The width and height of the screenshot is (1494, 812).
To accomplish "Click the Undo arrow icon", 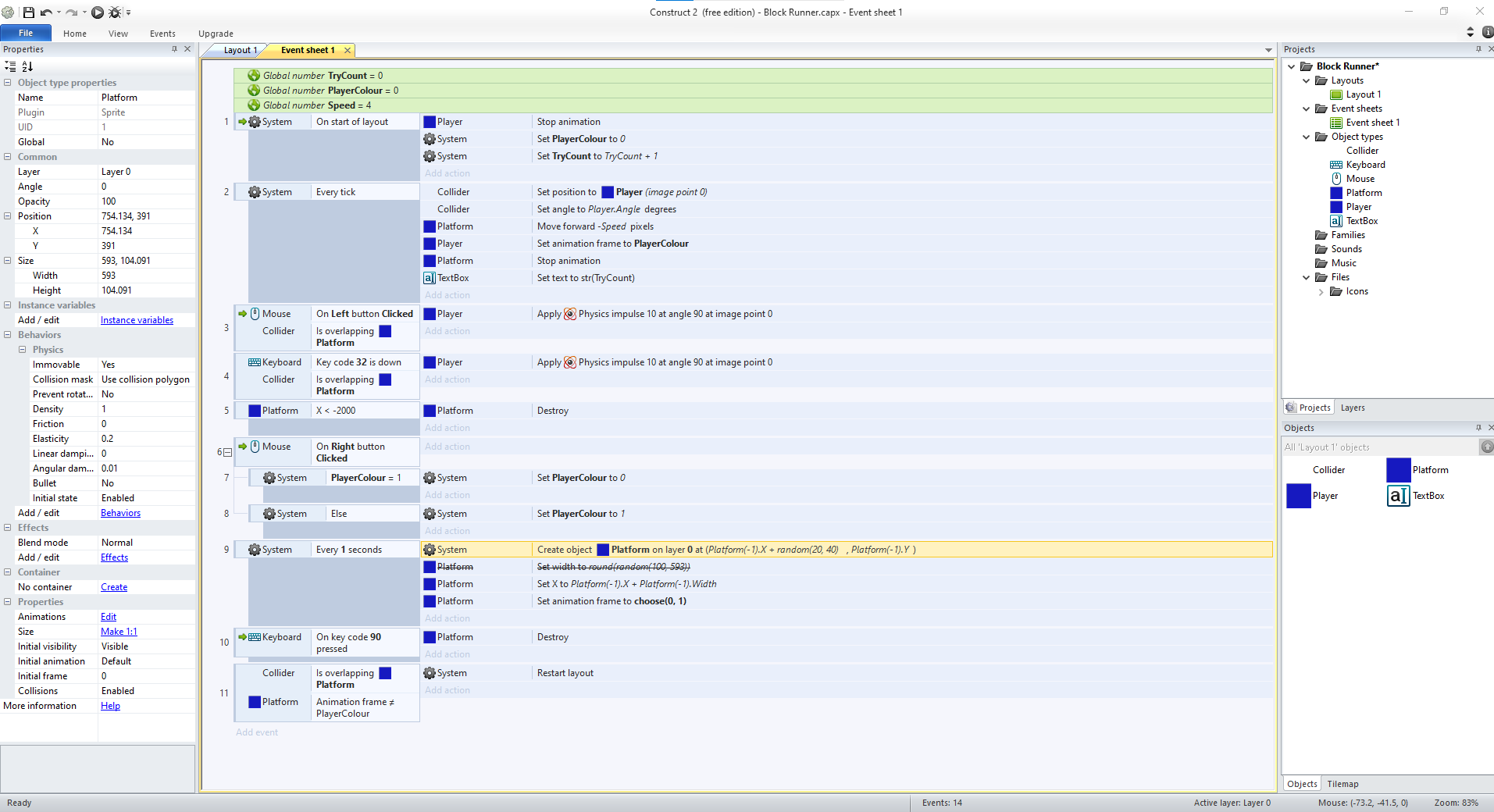I will tap(46, 12).
